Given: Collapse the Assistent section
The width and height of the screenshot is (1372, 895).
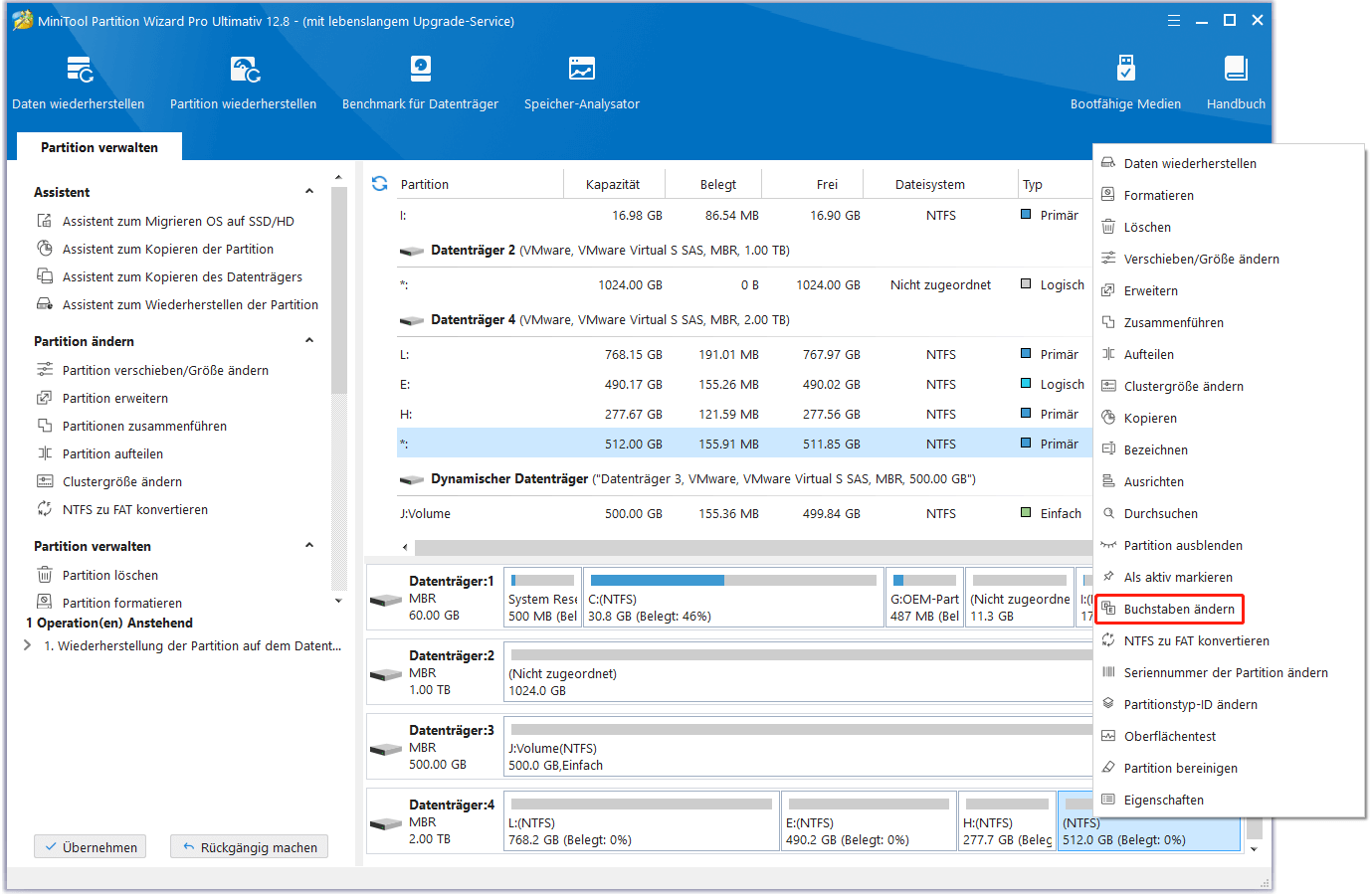Looking at the screenshot, I should point(309,191).
